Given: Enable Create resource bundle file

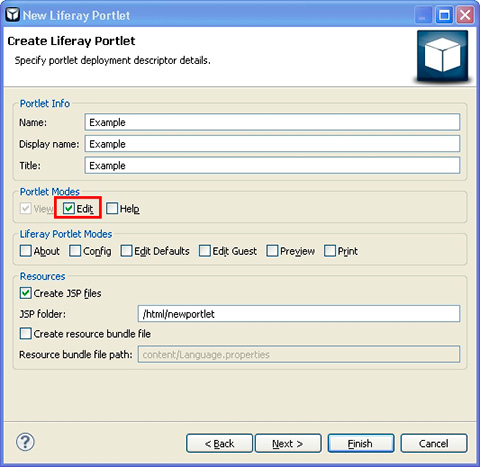Looking at the screenshot, I should (x=26, y=334).
